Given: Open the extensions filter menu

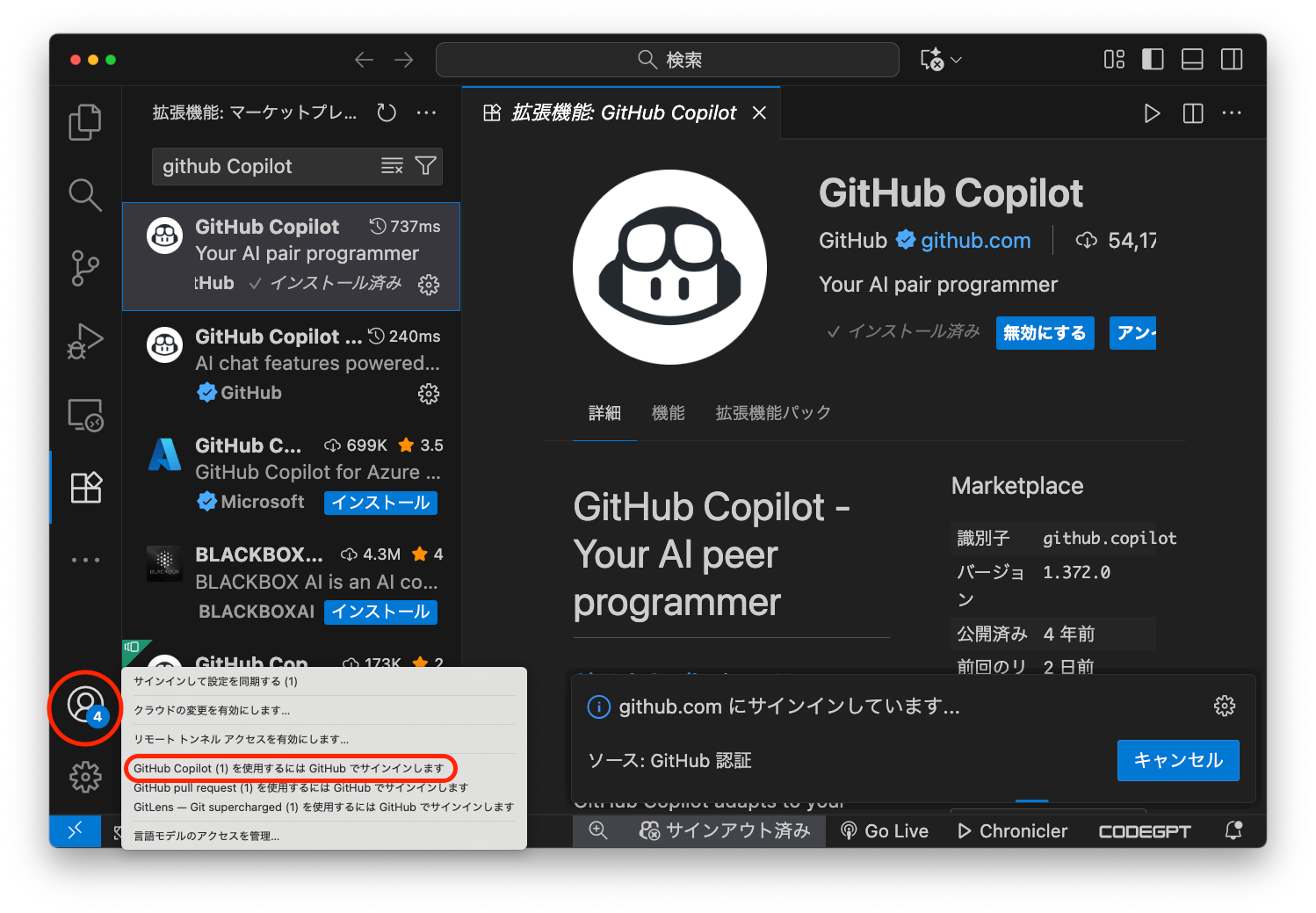Looking at the screenshot, I should click(x=425, y=166).
